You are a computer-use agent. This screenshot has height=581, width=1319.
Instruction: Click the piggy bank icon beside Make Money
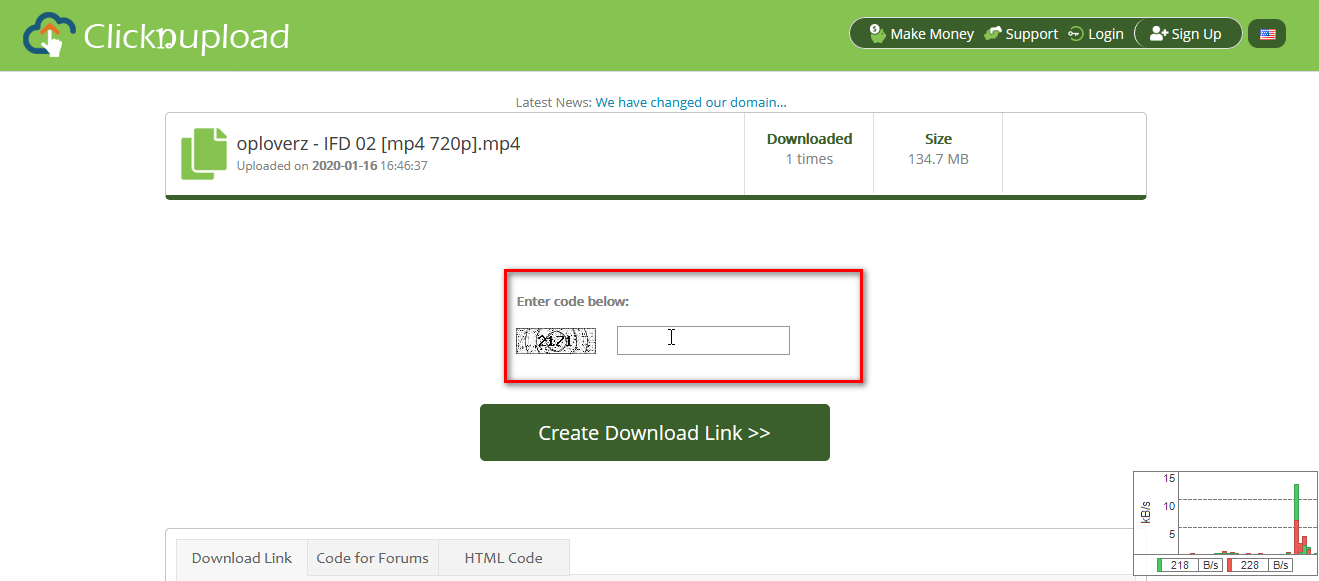(x=877, y=32)
